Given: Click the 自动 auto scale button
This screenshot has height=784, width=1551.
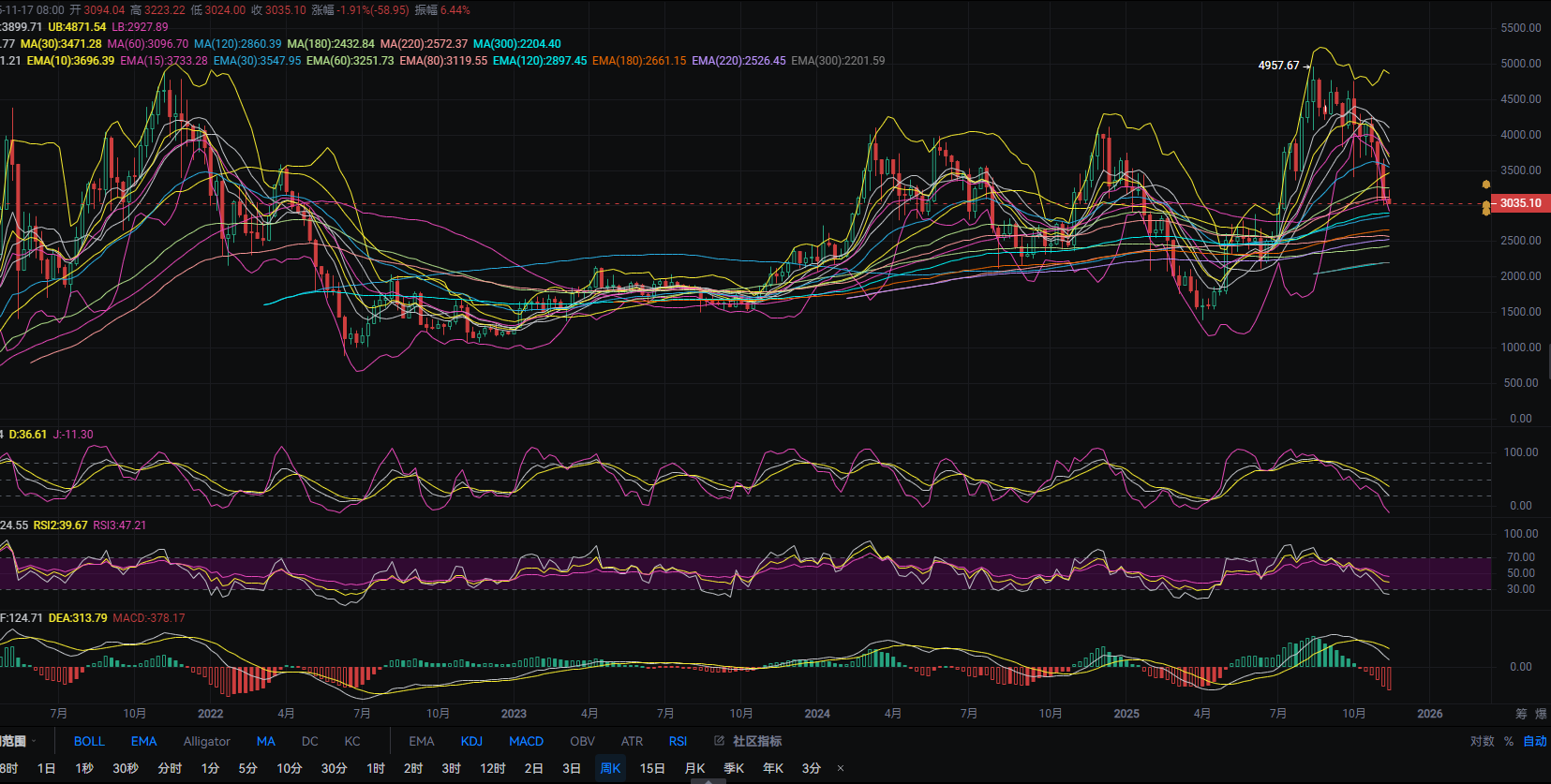Looking at the screenshot, I should coord(1535,741).
